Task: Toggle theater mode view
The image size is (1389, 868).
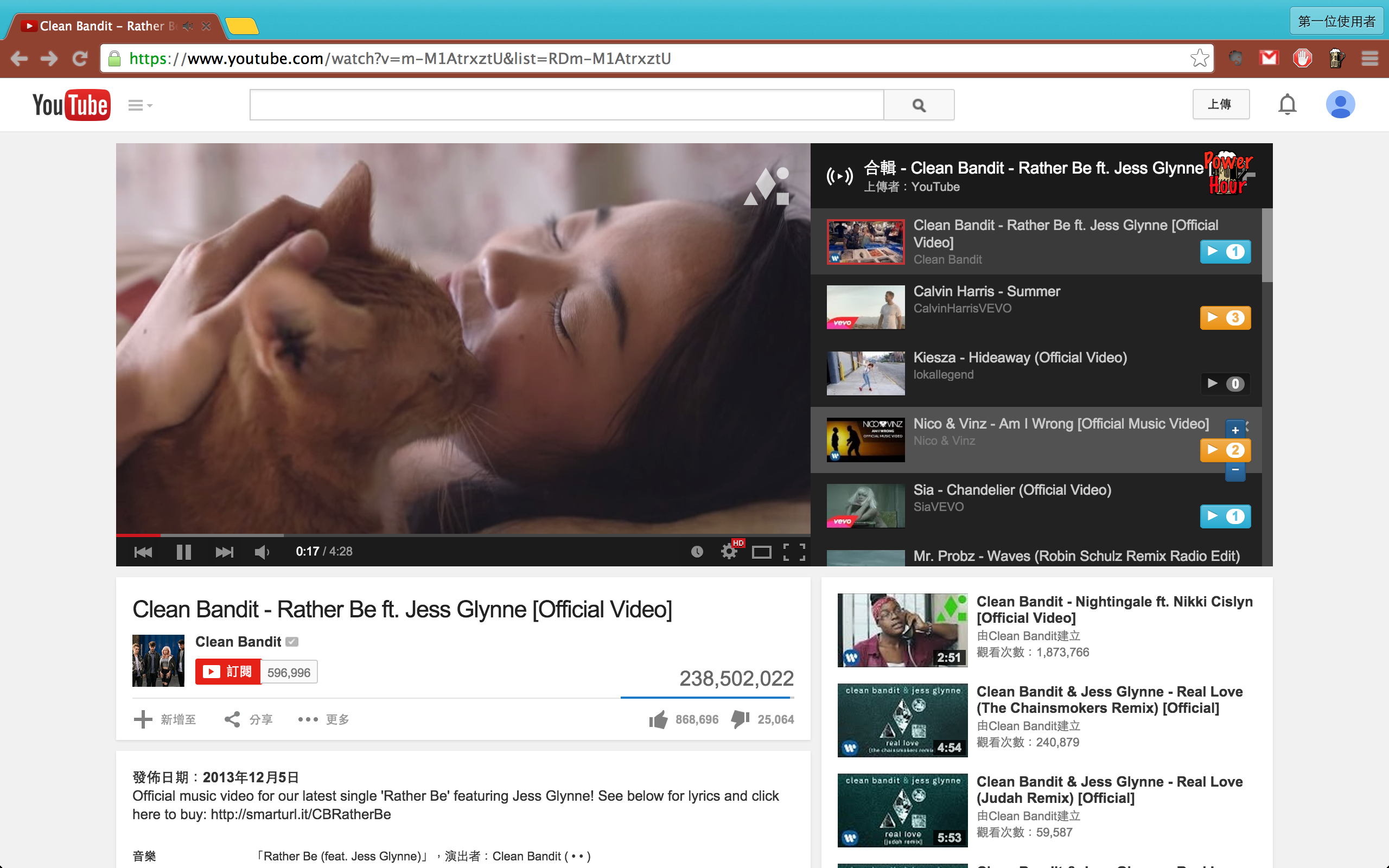Action: point(762,552)
